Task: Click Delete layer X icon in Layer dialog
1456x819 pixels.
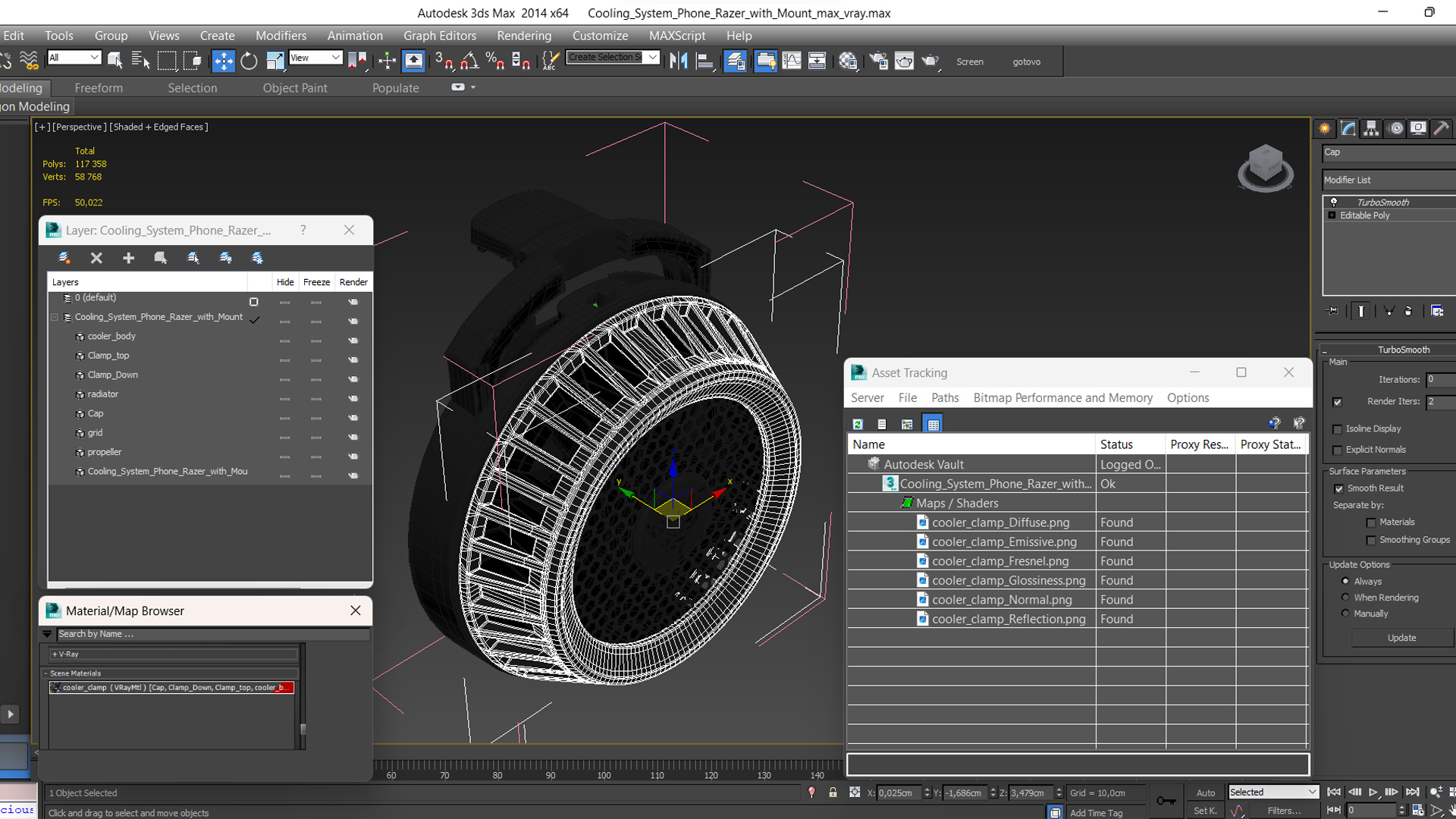Action: tap(96, 258)
